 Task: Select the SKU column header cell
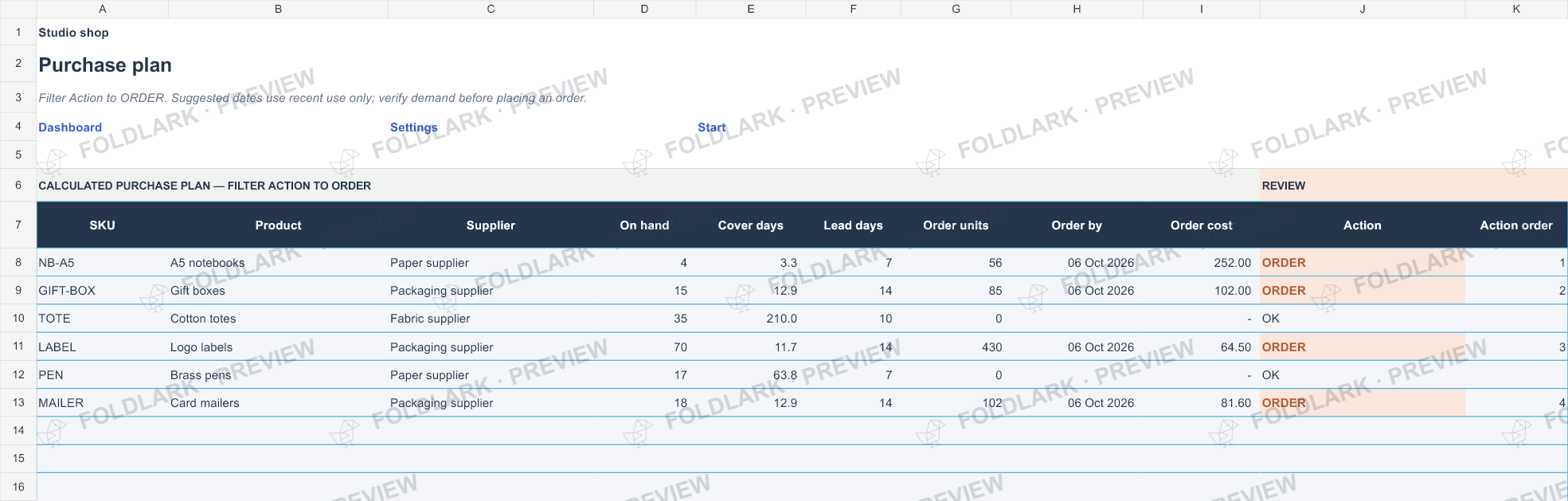click(103, 225)
